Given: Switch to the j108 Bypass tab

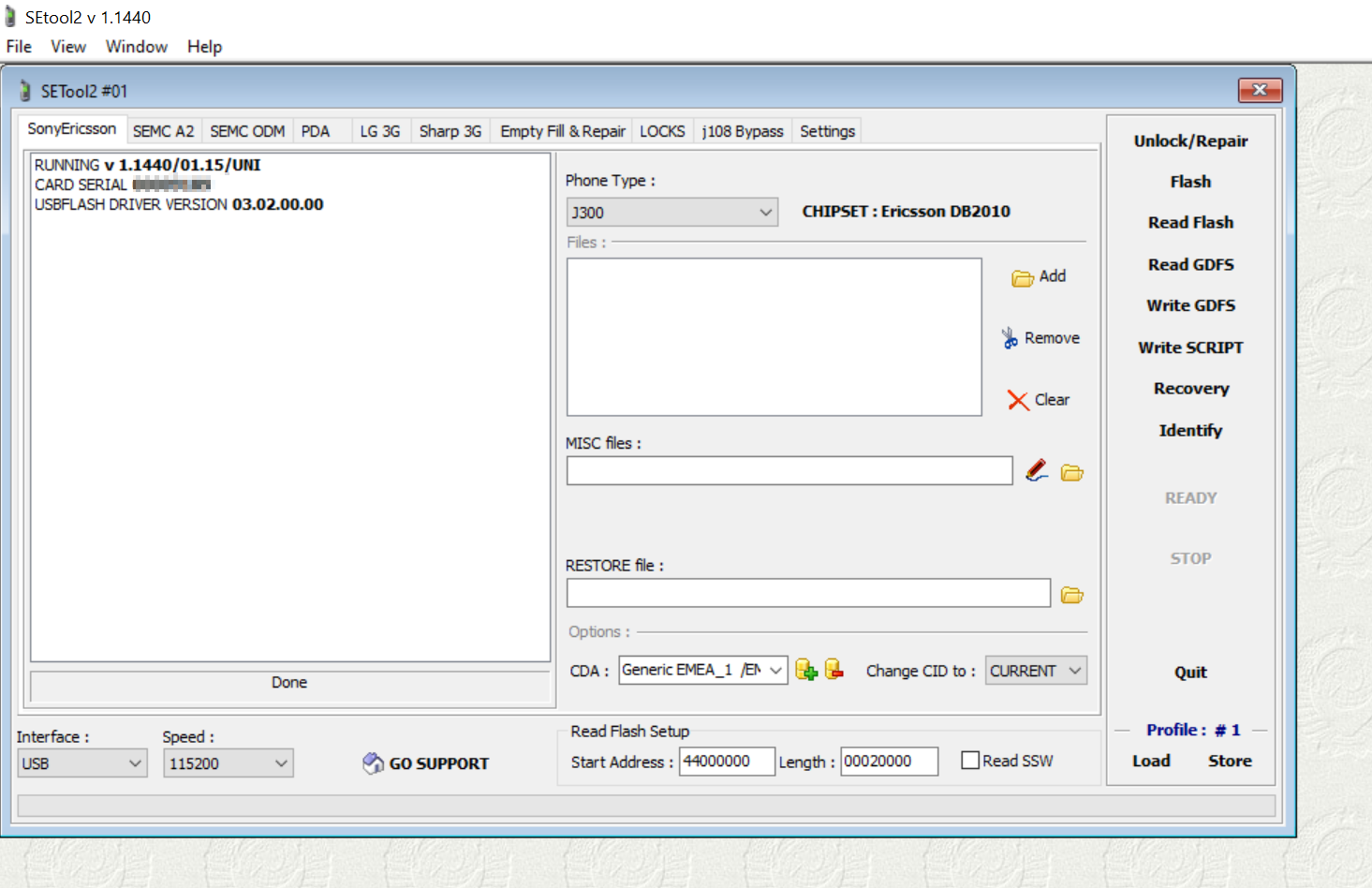Looking at the screenshot, I should click(743, 131).
